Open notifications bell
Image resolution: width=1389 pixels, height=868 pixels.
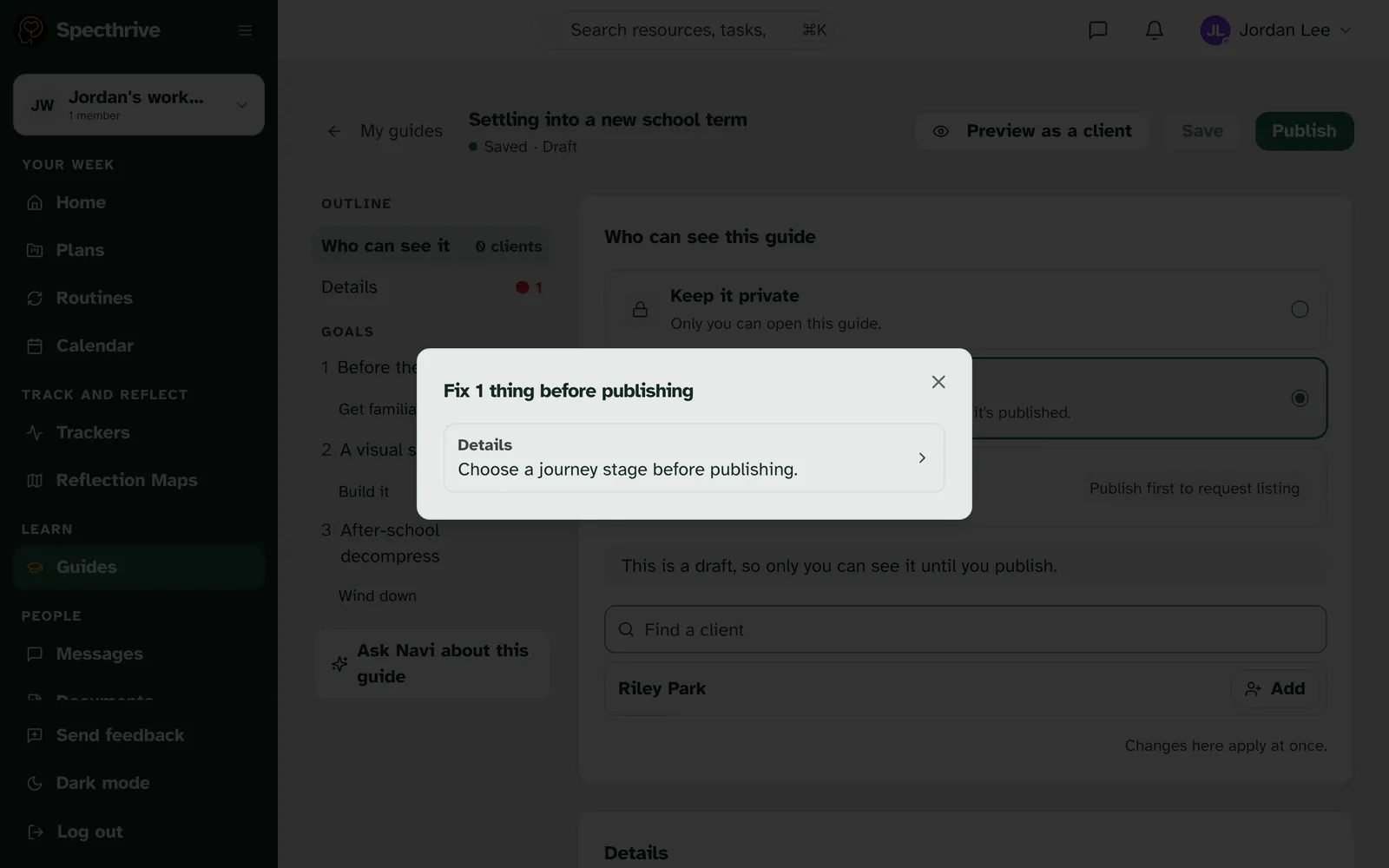tap(1154, 30)
